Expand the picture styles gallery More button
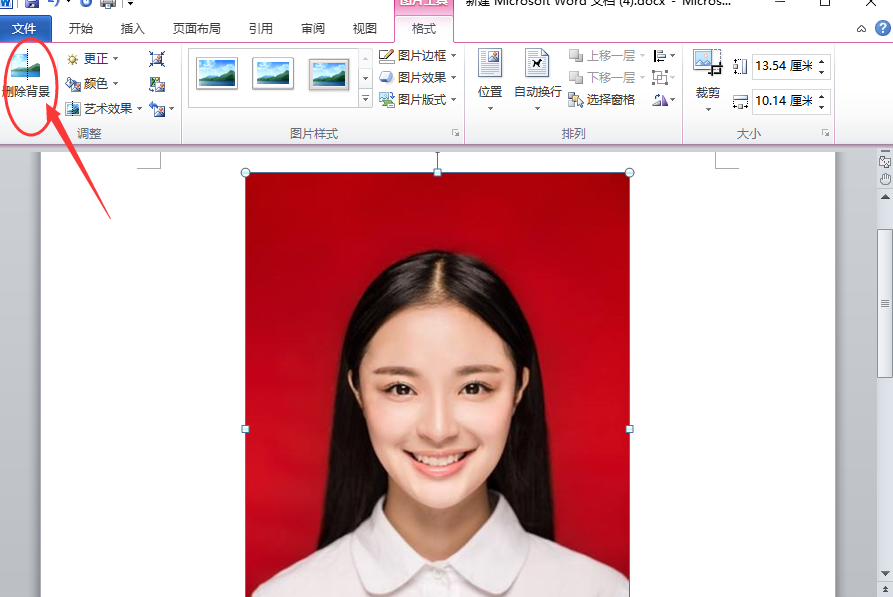 click(x=366, y=98)
